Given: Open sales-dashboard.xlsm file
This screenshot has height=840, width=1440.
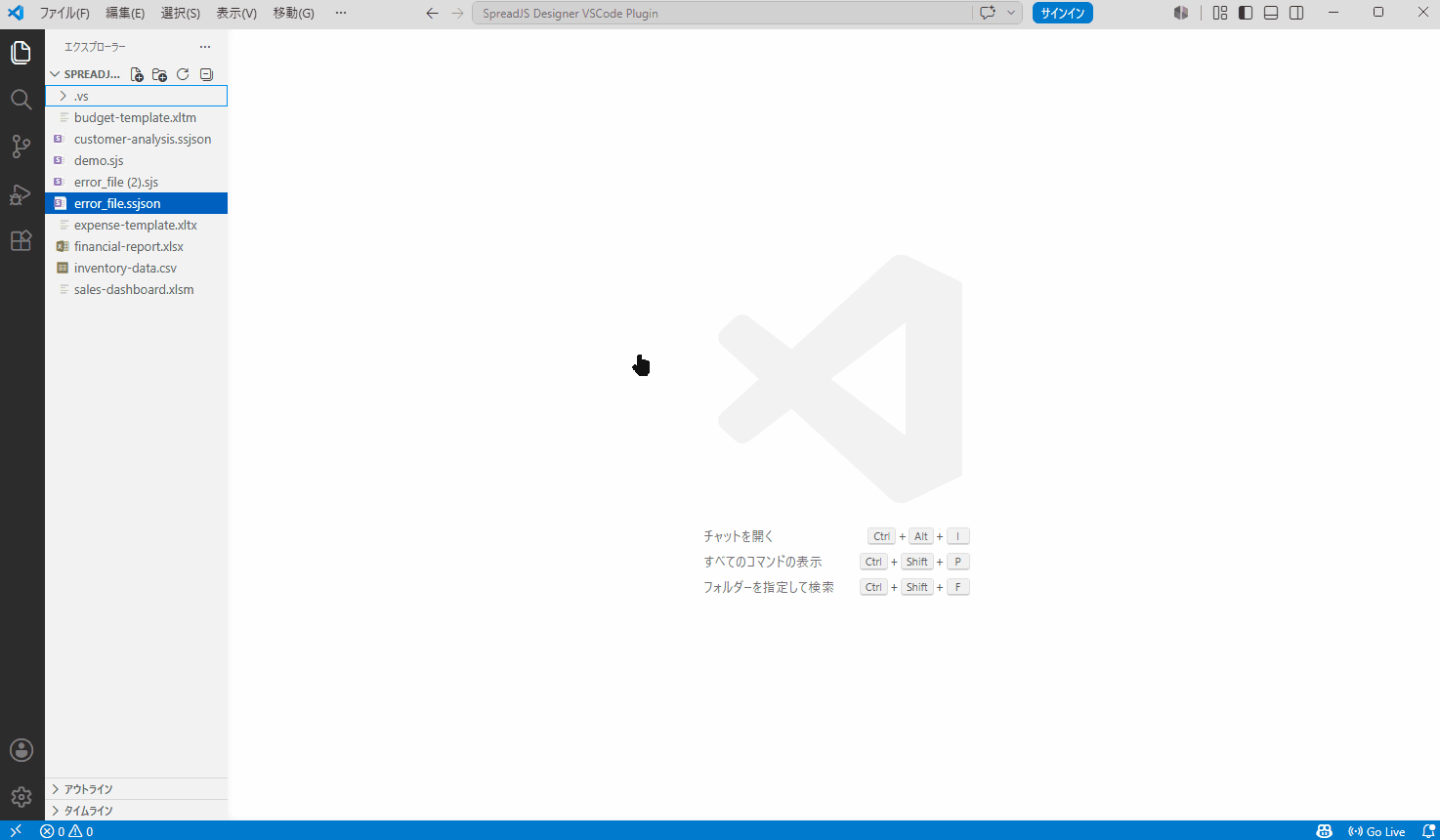Looking at the screenshot, I should [x=136, y=289].
